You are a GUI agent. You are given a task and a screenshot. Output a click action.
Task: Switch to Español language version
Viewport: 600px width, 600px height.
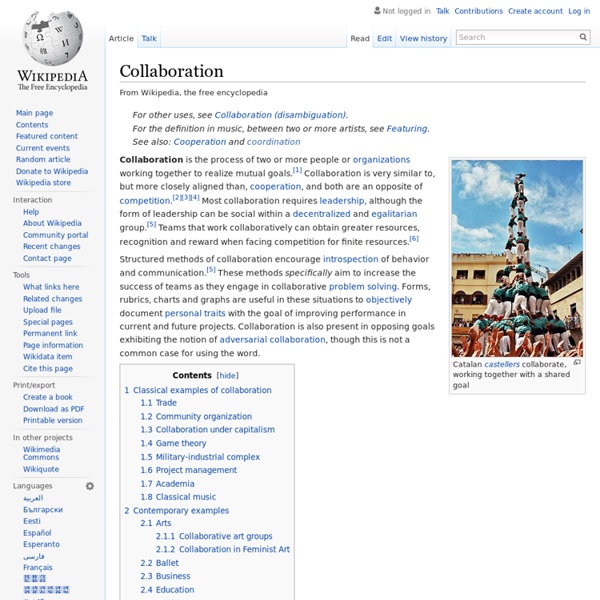pyautogui.click(x=37, y=533)
